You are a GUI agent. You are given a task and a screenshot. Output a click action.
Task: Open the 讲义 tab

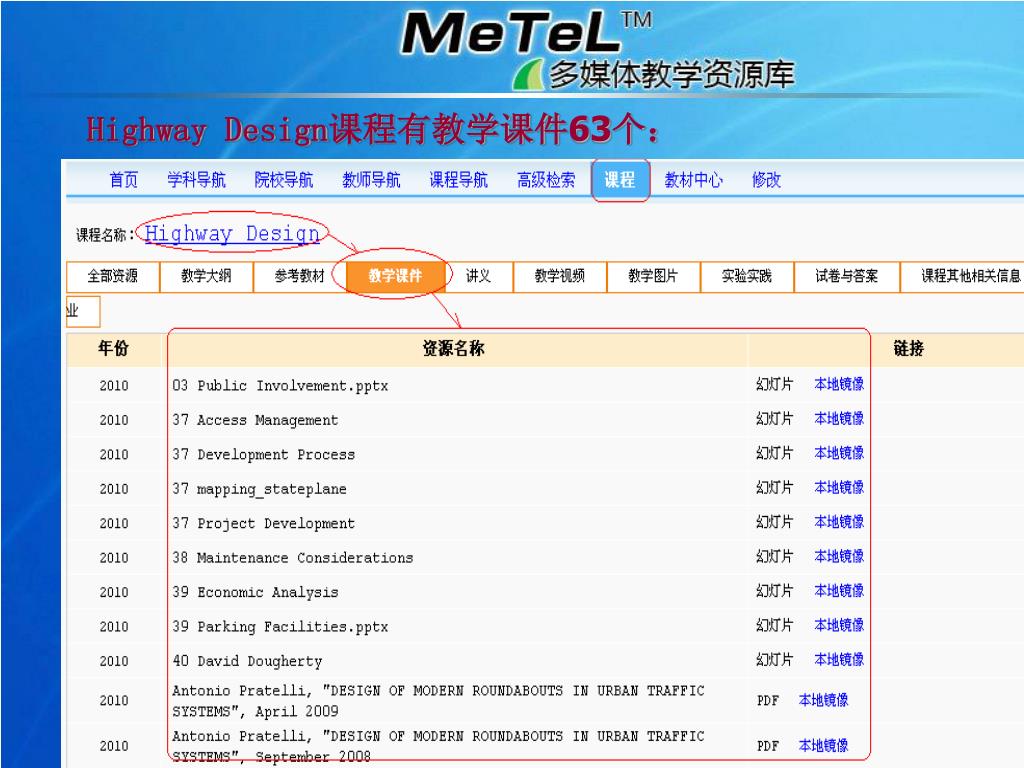click(478, 276)
